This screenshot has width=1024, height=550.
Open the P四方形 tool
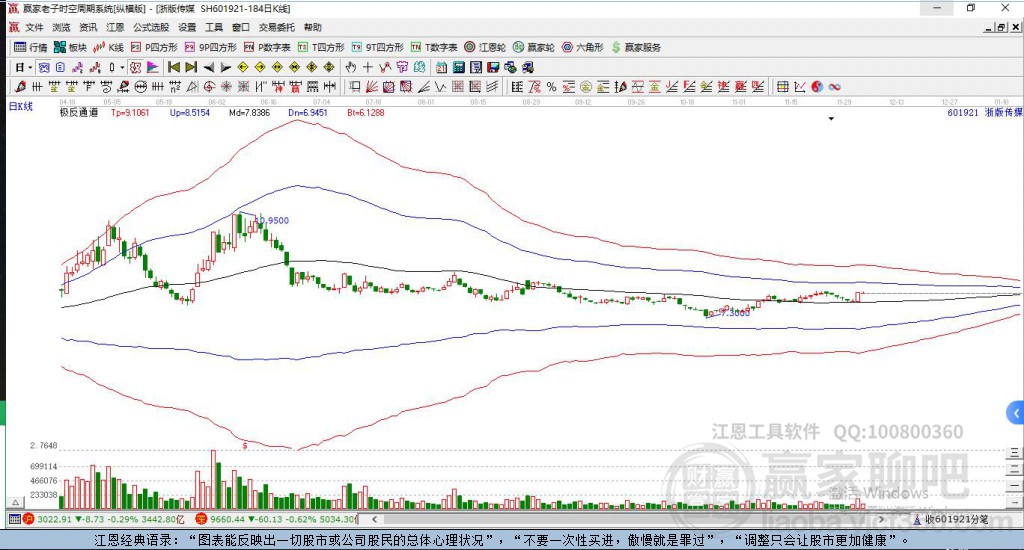[154, 47]
